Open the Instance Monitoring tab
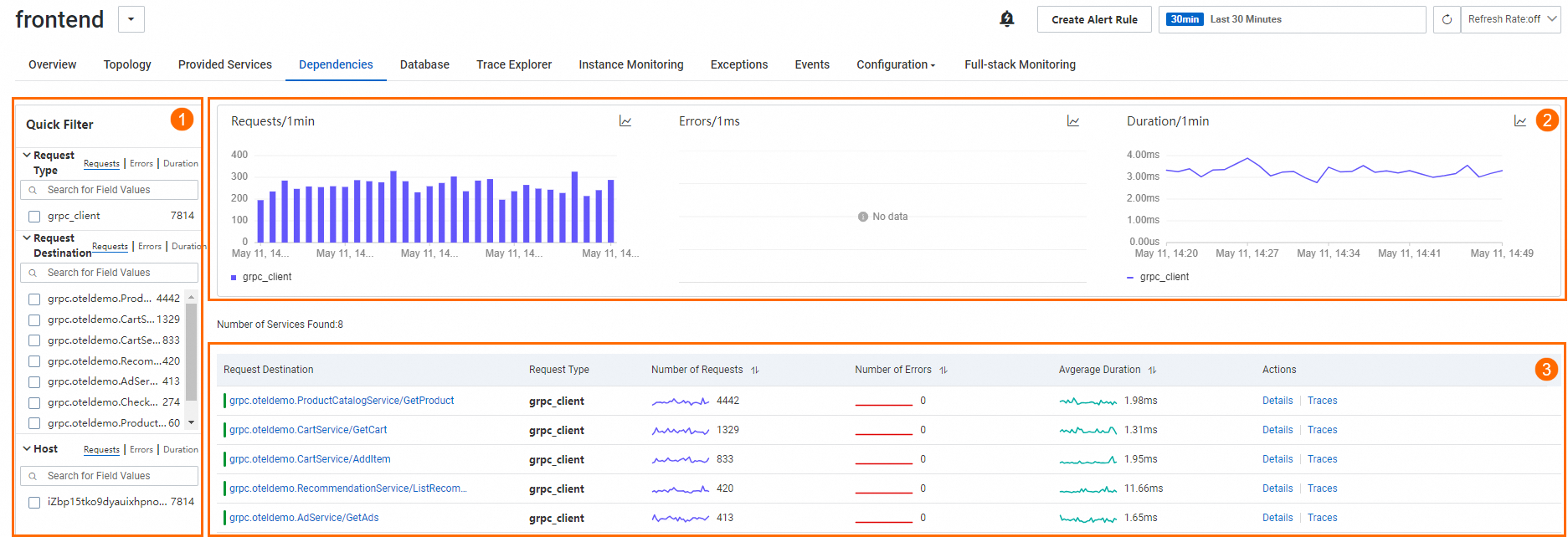The height and width of the screenshot is (537, 1568). coord(631,64)
